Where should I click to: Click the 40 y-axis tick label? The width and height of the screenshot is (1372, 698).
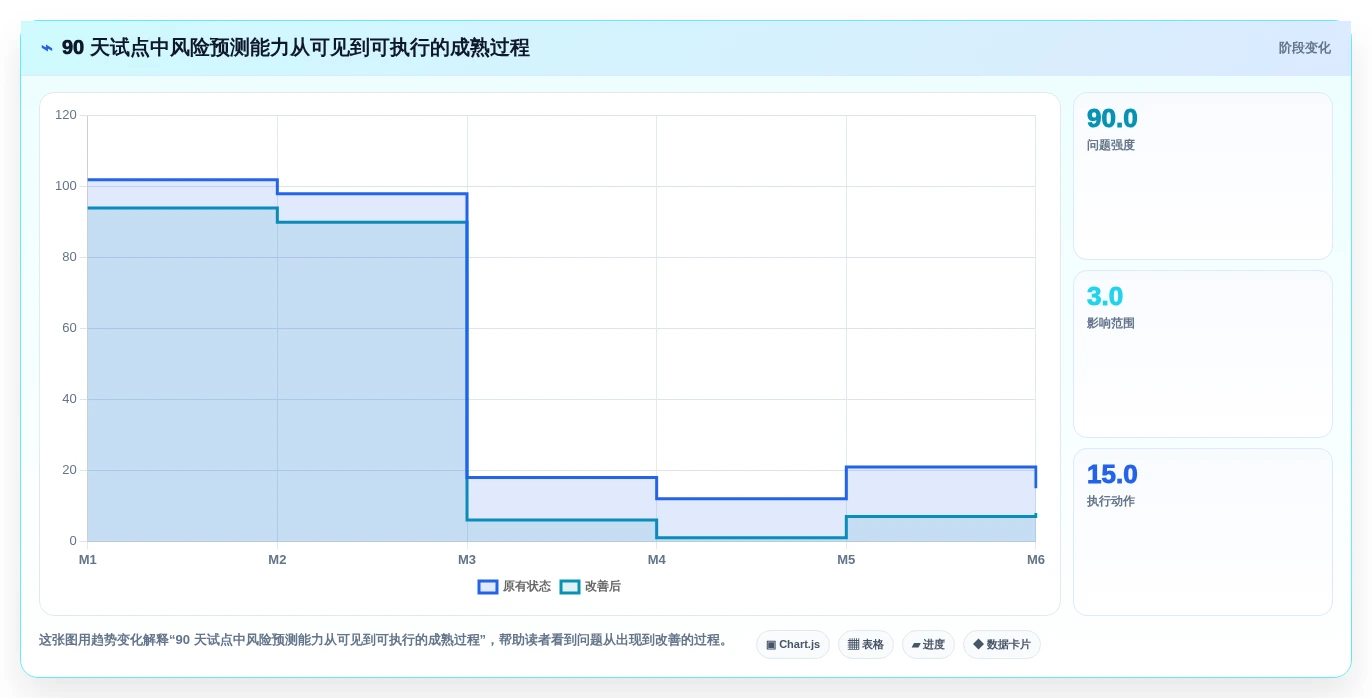69,399
